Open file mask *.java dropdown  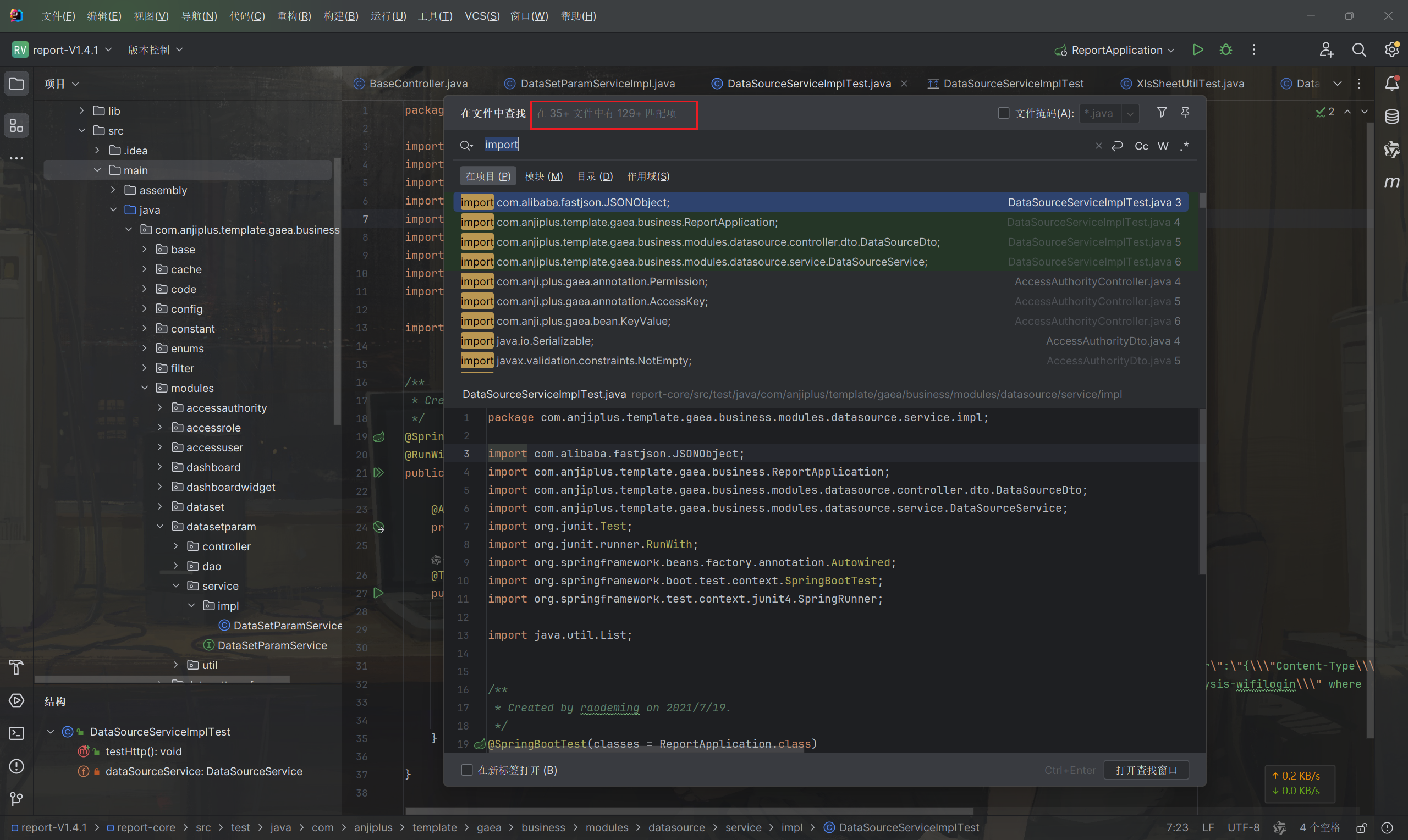pos(1130,113)
